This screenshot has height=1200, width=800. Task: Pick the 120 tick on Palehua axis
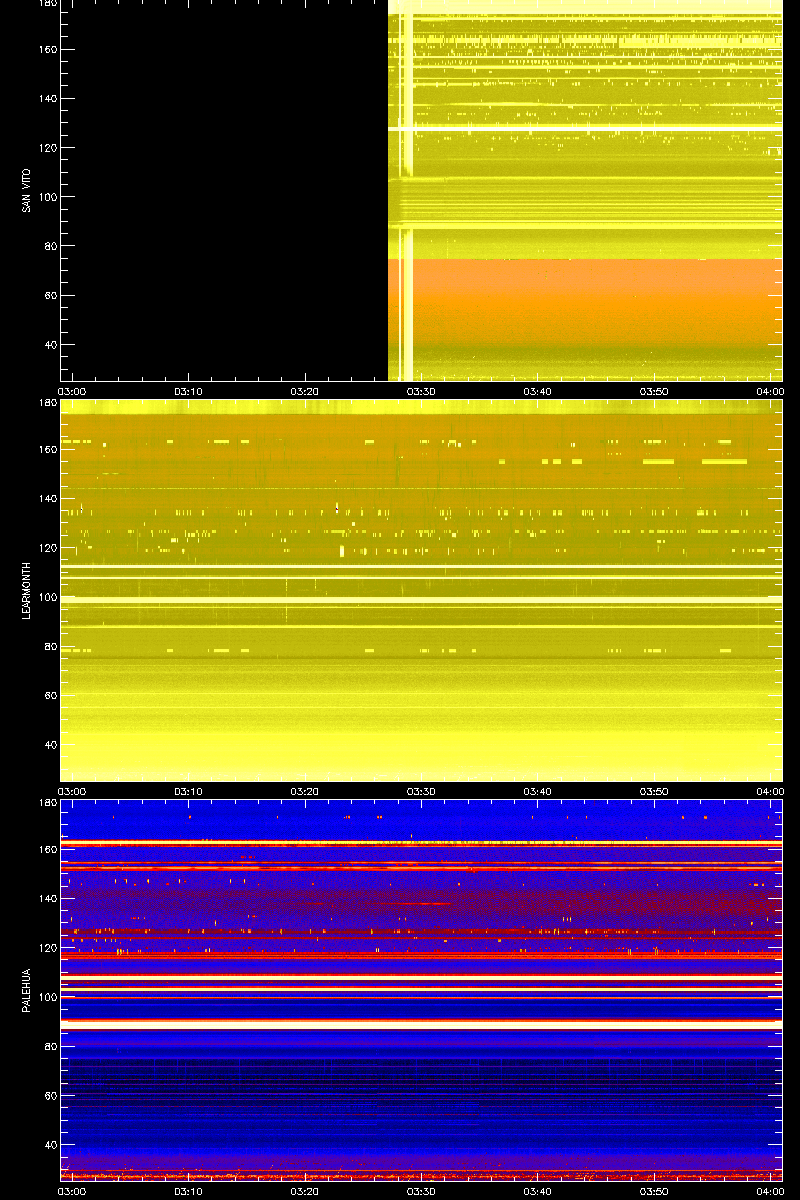click(x=47, y=948)
